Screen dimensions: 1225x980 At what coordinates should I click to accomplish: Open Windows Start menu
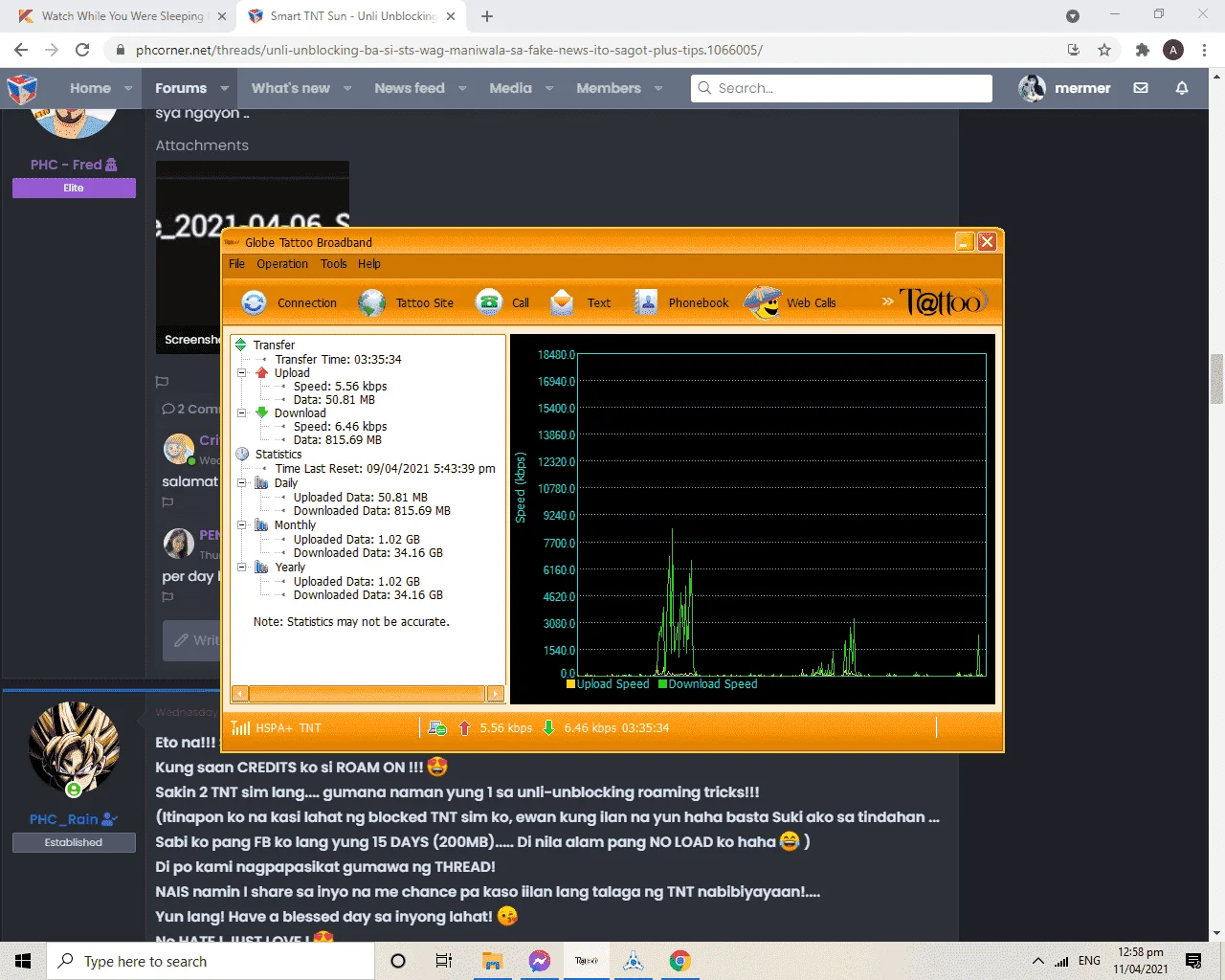(x=23, y=961)
